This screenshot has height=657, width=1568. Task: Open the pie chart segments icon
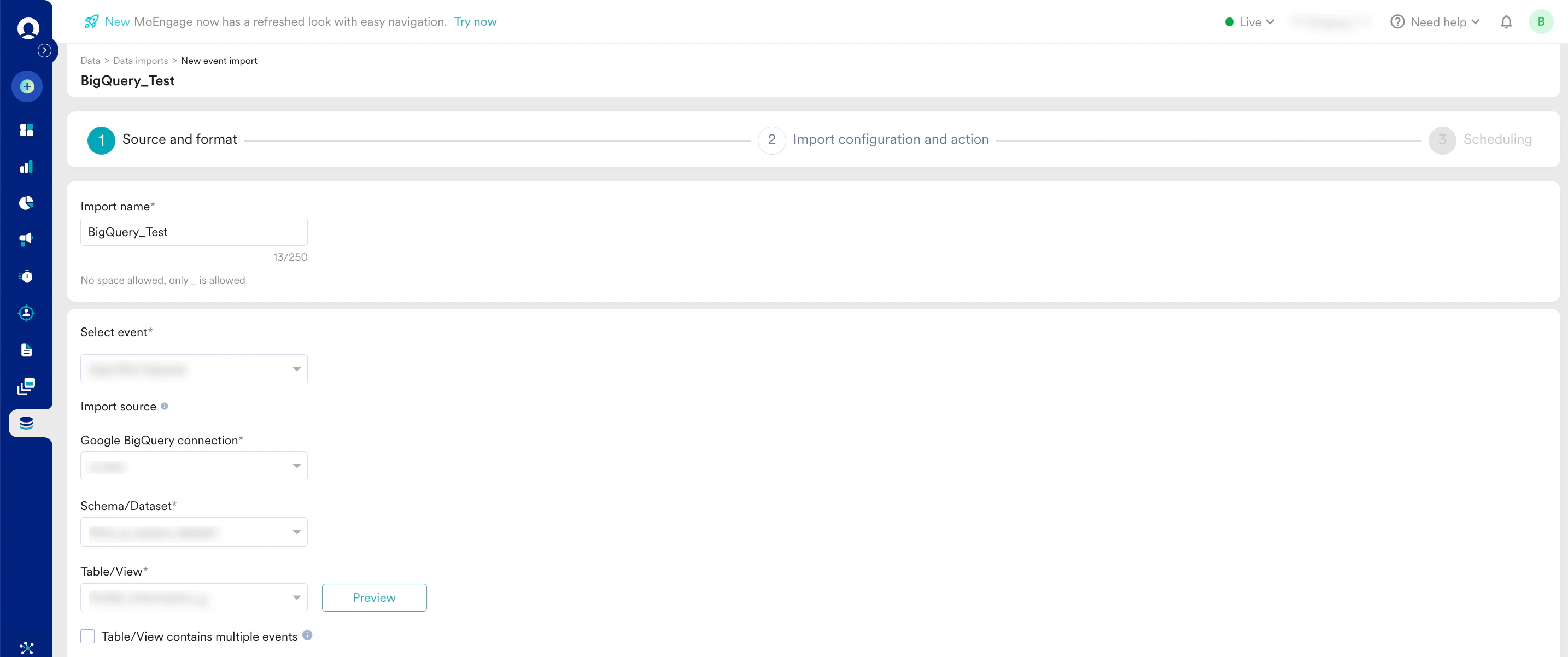point(26,203)
